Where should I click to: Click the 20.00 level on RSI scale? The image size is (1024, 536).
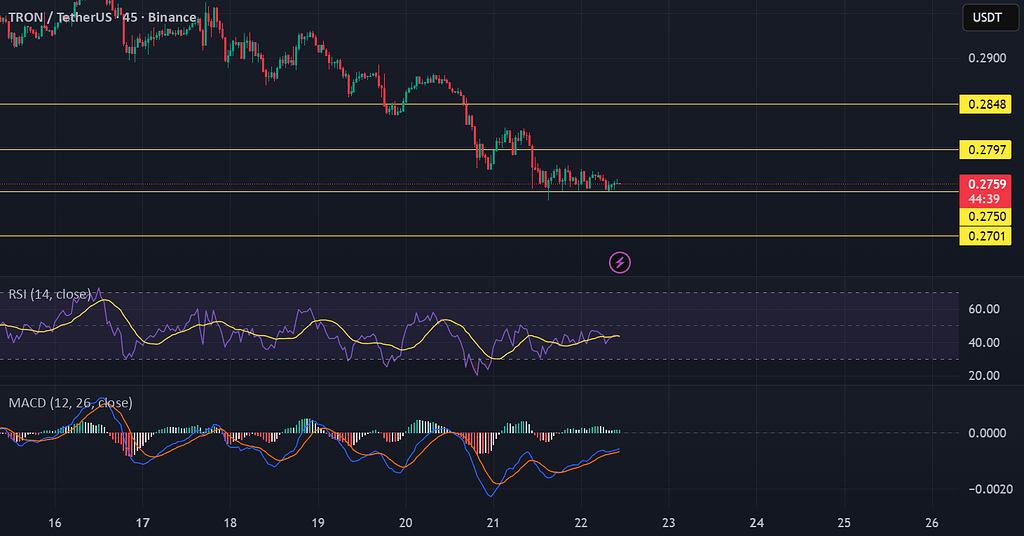pos(984,376)
